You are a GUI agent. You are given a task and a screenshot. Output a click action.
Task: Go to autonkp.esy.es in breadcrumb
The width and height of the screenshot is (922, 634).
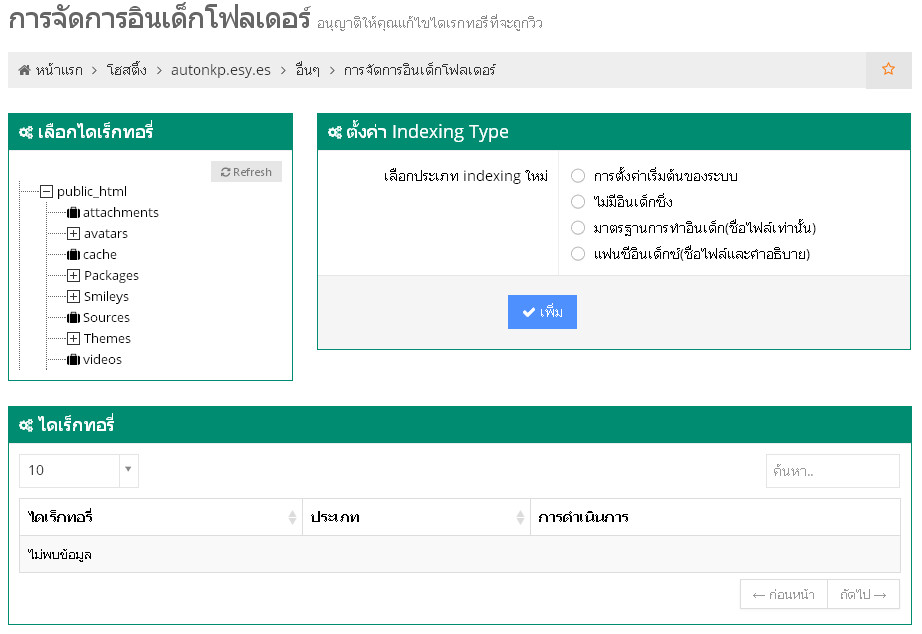pyautogui.click(x=221, y=71)
